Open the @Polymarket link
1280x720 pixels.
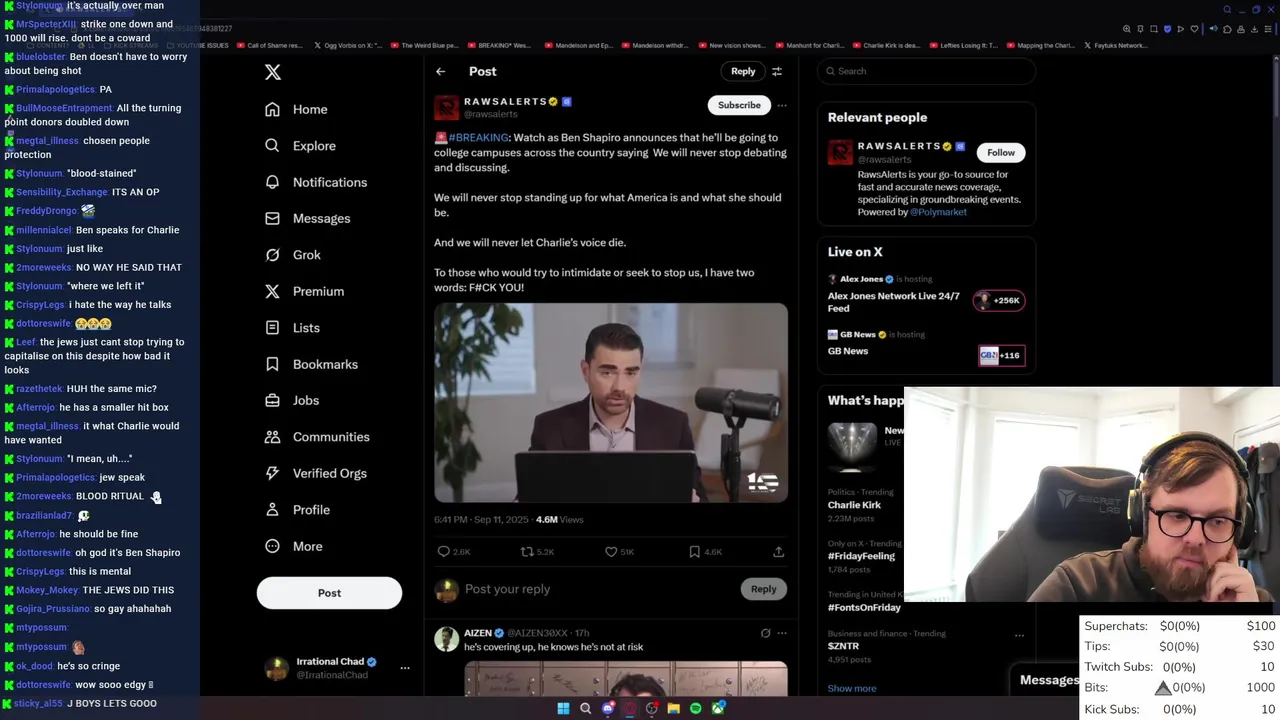938,212
